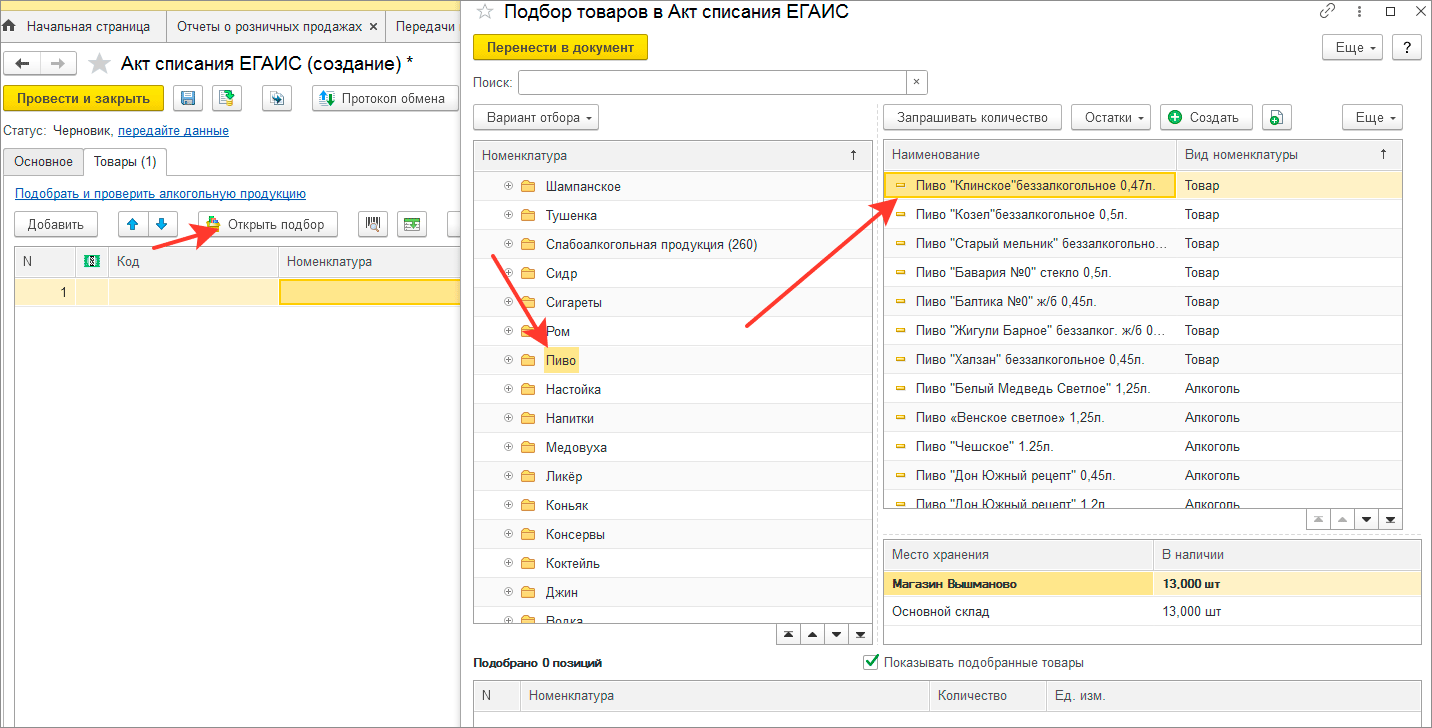This screenshot has width=1432, height=728.
Task: Click Подобрать и проверить алкогольную продукцию link
Action: point(160,194)
